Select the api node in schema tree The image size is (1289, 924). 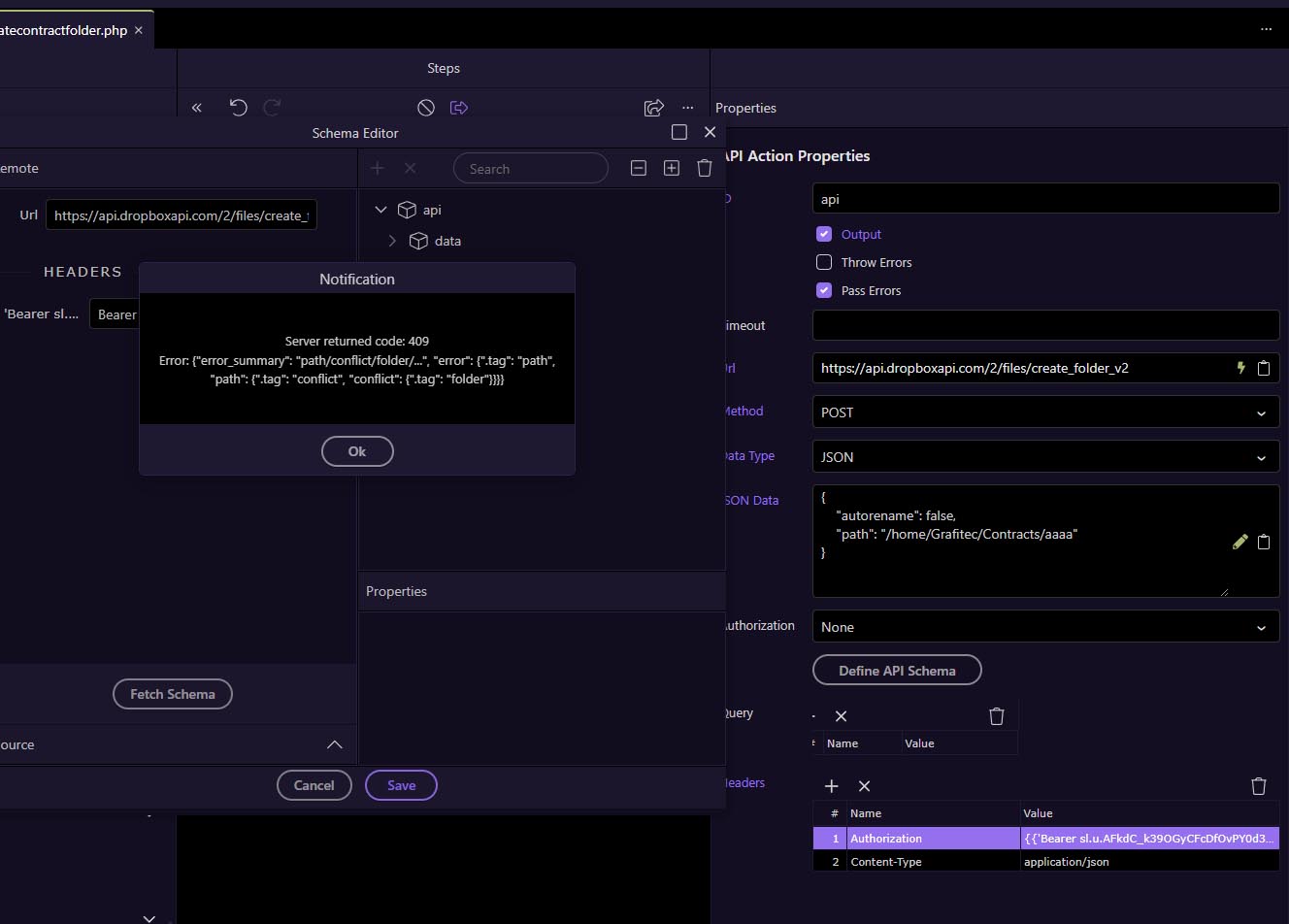(x=432, y=210)
